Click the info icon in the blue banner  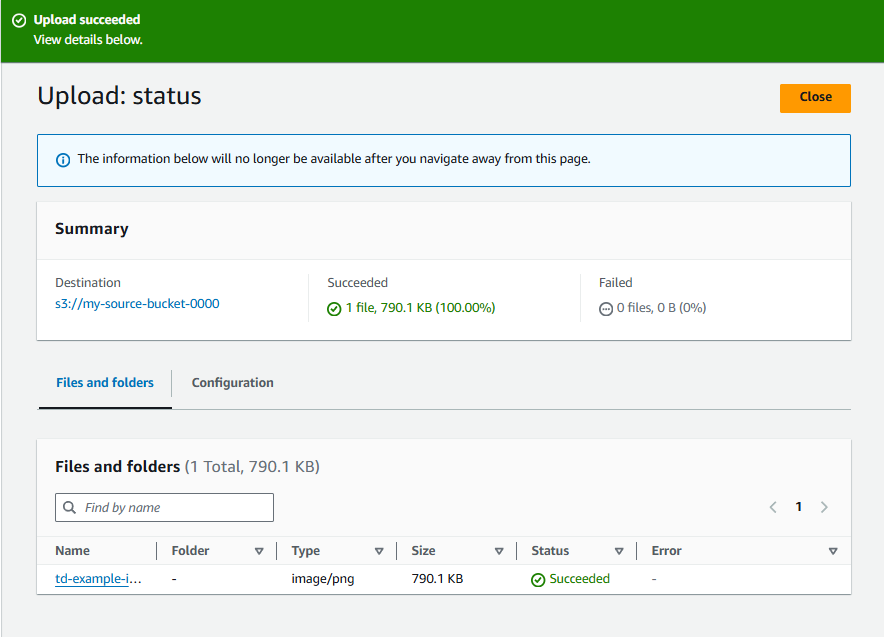pos(62,159)
